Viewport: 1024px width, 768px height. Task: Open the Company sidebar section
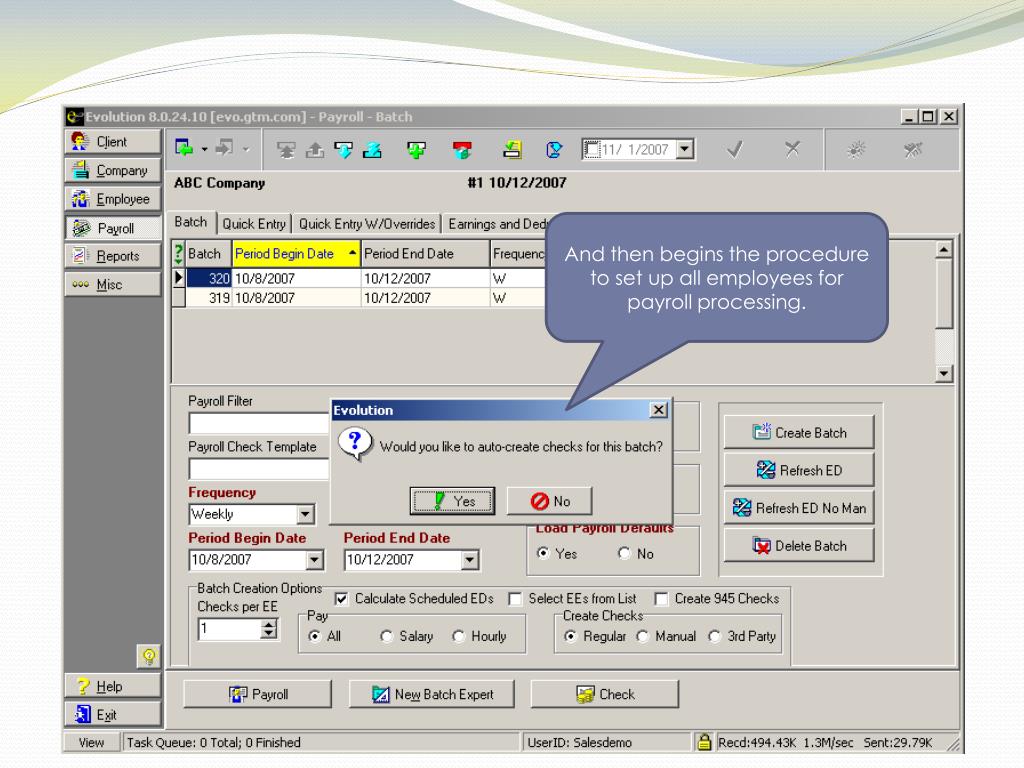[x=113, y=170]
